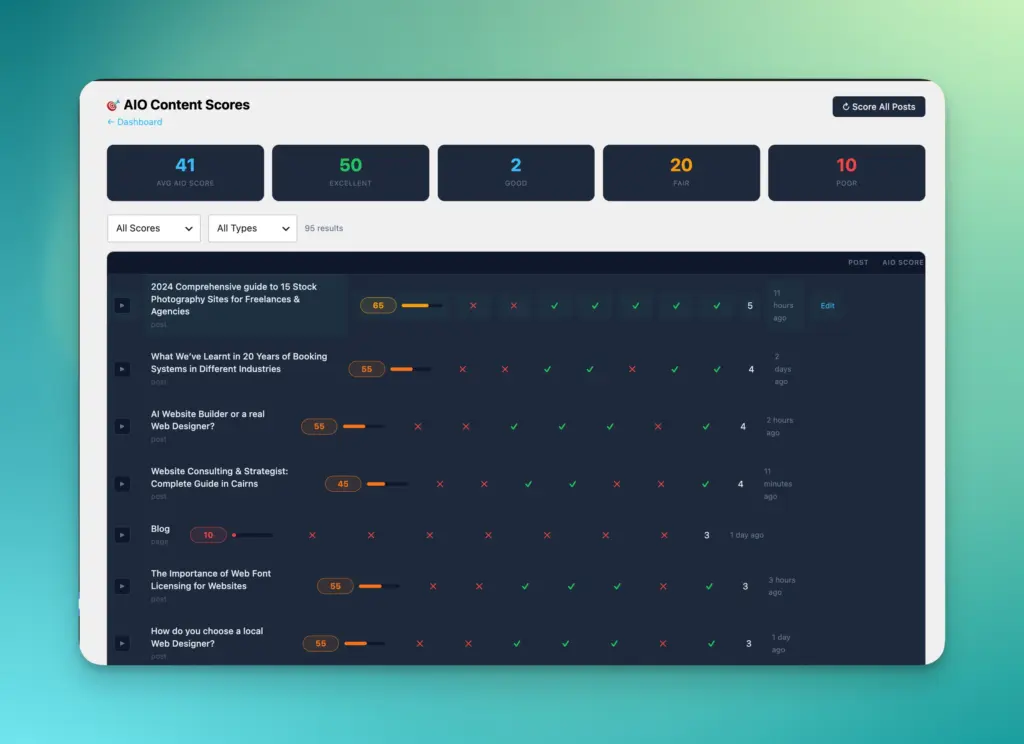Click the Score All Posts button
The image size is (1024, 744).
click(878, 106)
